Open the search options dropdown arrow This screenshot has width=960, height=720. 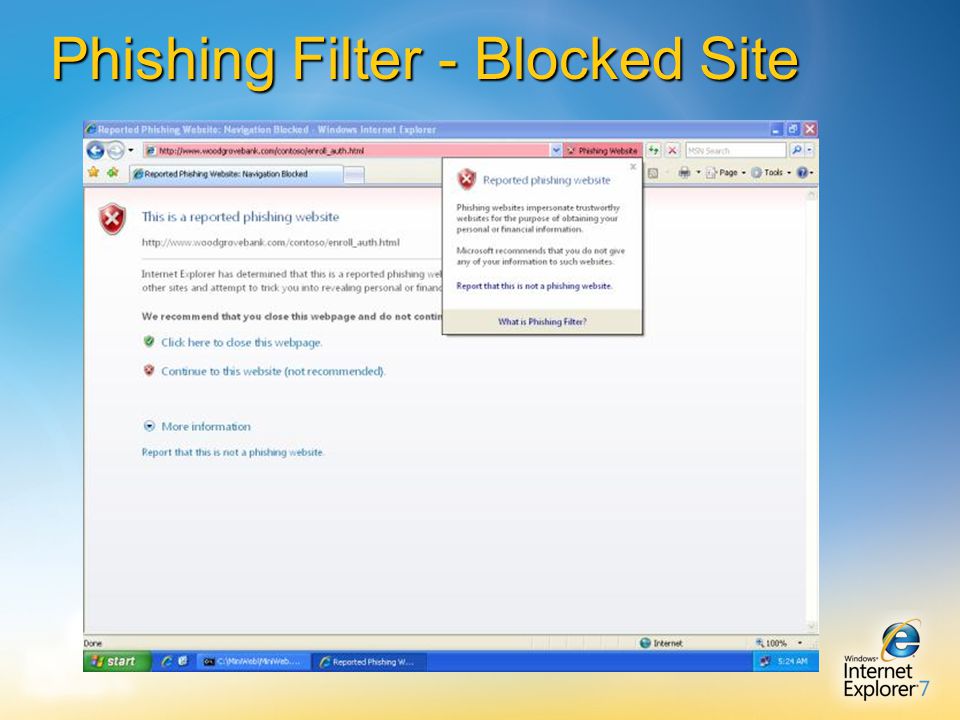click(809, 150)
